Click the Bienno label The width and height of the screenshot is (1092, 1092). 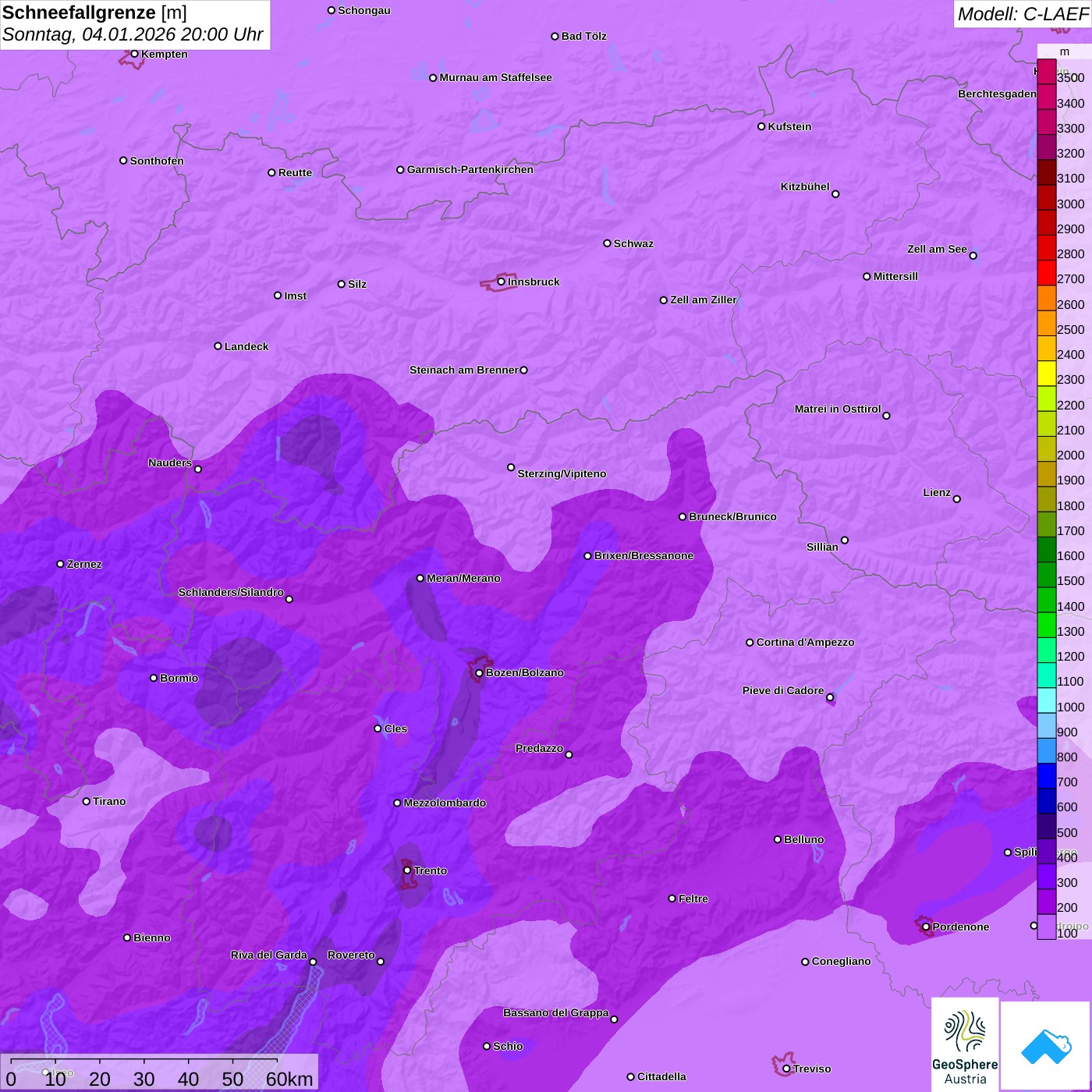point(151,938)
